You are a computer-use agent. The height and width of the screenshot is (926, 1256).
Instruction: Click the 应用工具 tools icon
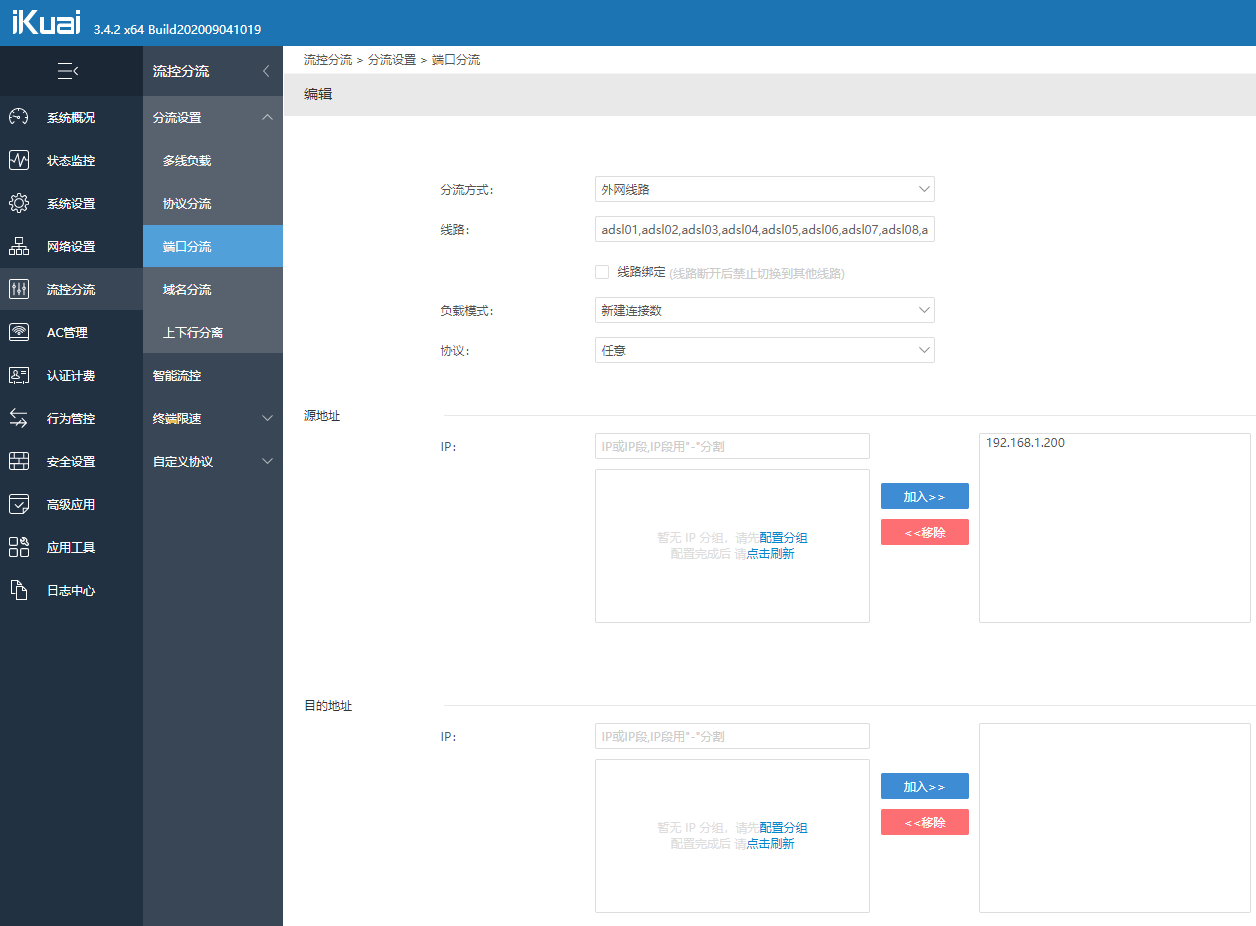pyautogui.click(x=19, y=547)
